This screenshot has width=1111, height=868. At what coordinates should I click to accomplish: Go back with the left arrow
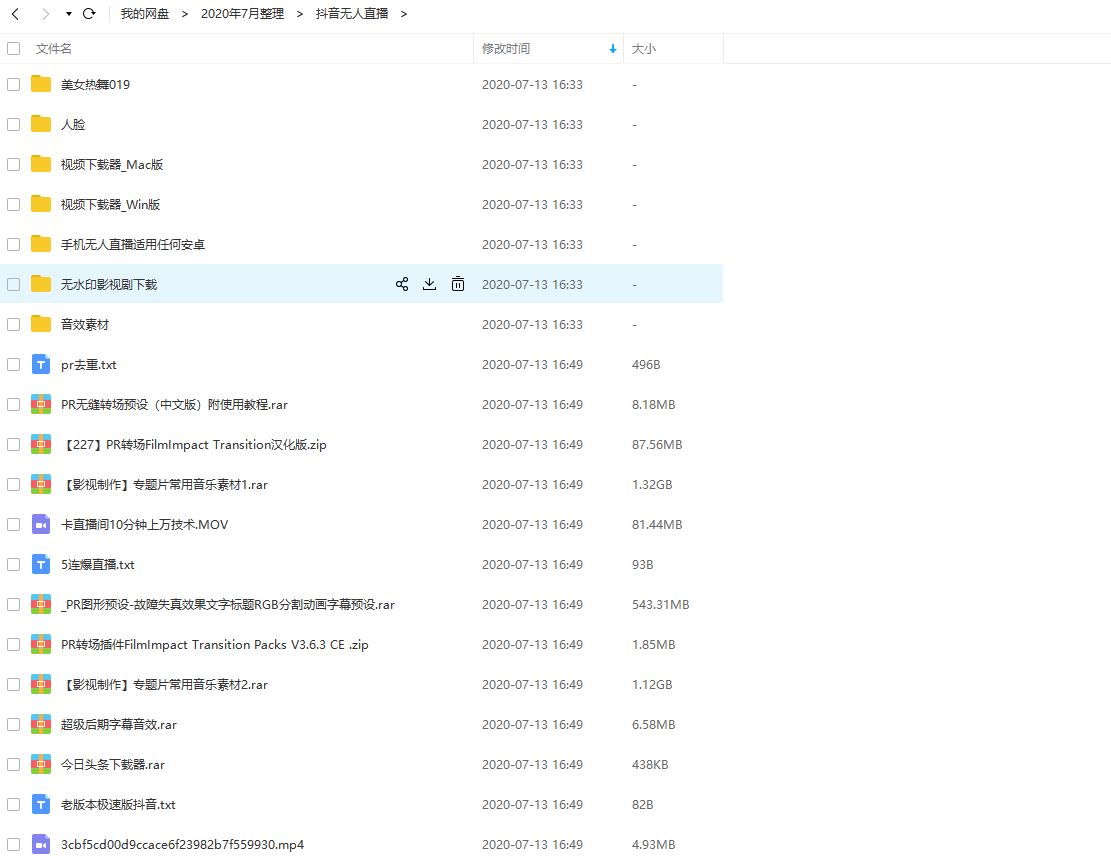point(15,13)
